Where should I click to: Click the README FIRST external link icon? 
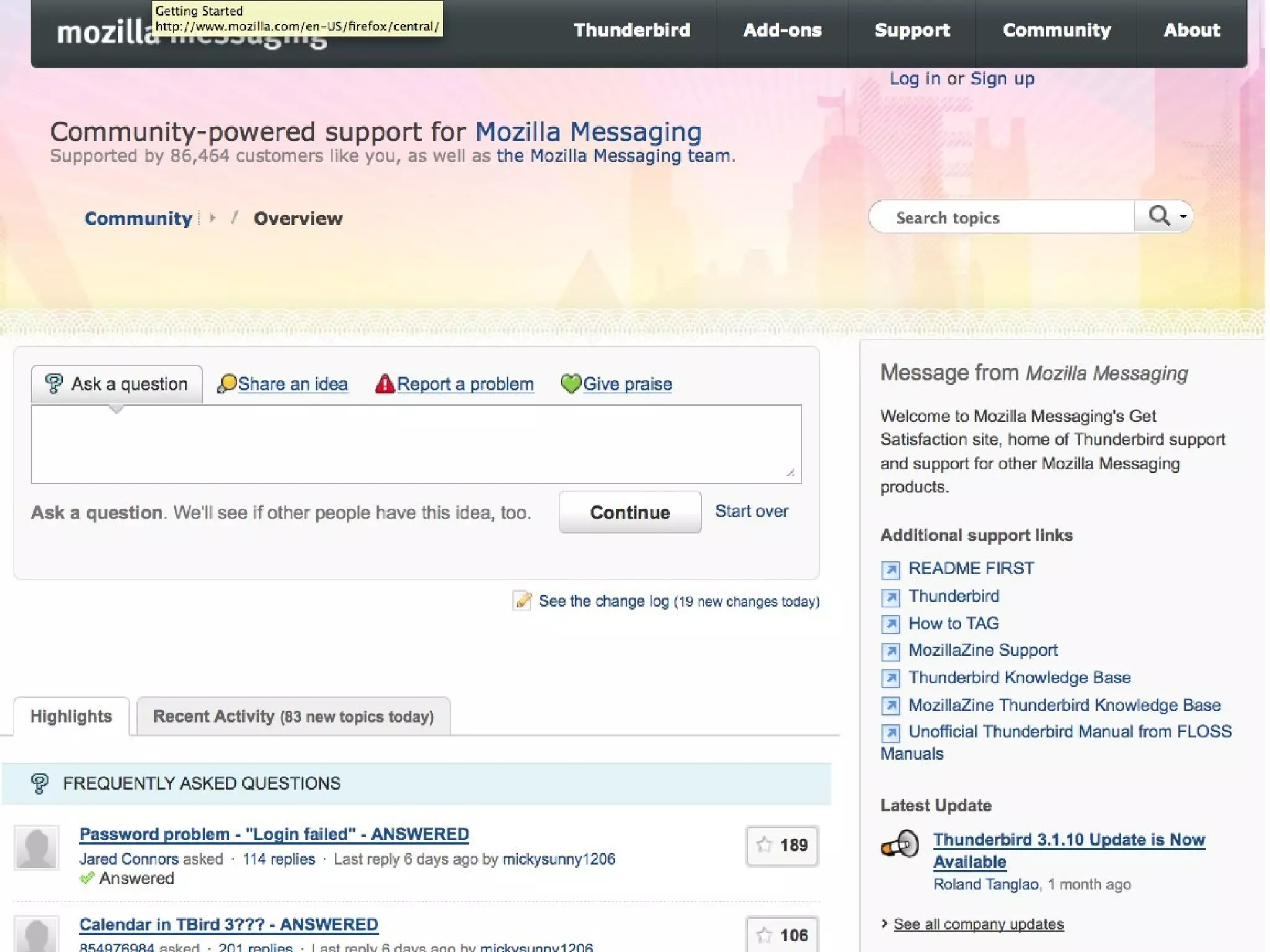890,569
